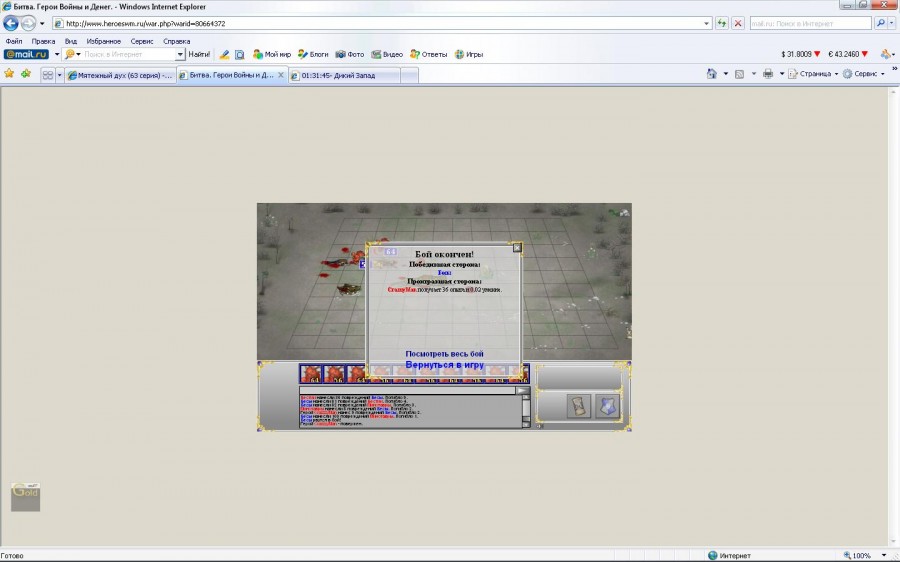Screen dimensions: 900x562
Task: Refresh the page with green arrows button
Action: [722, 24]
